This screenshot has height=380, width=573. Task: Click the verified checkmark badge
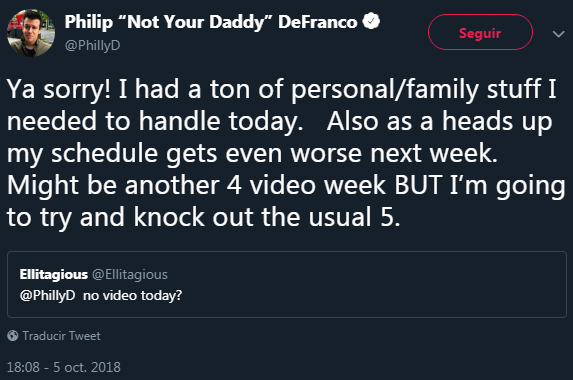coord(371,21)
